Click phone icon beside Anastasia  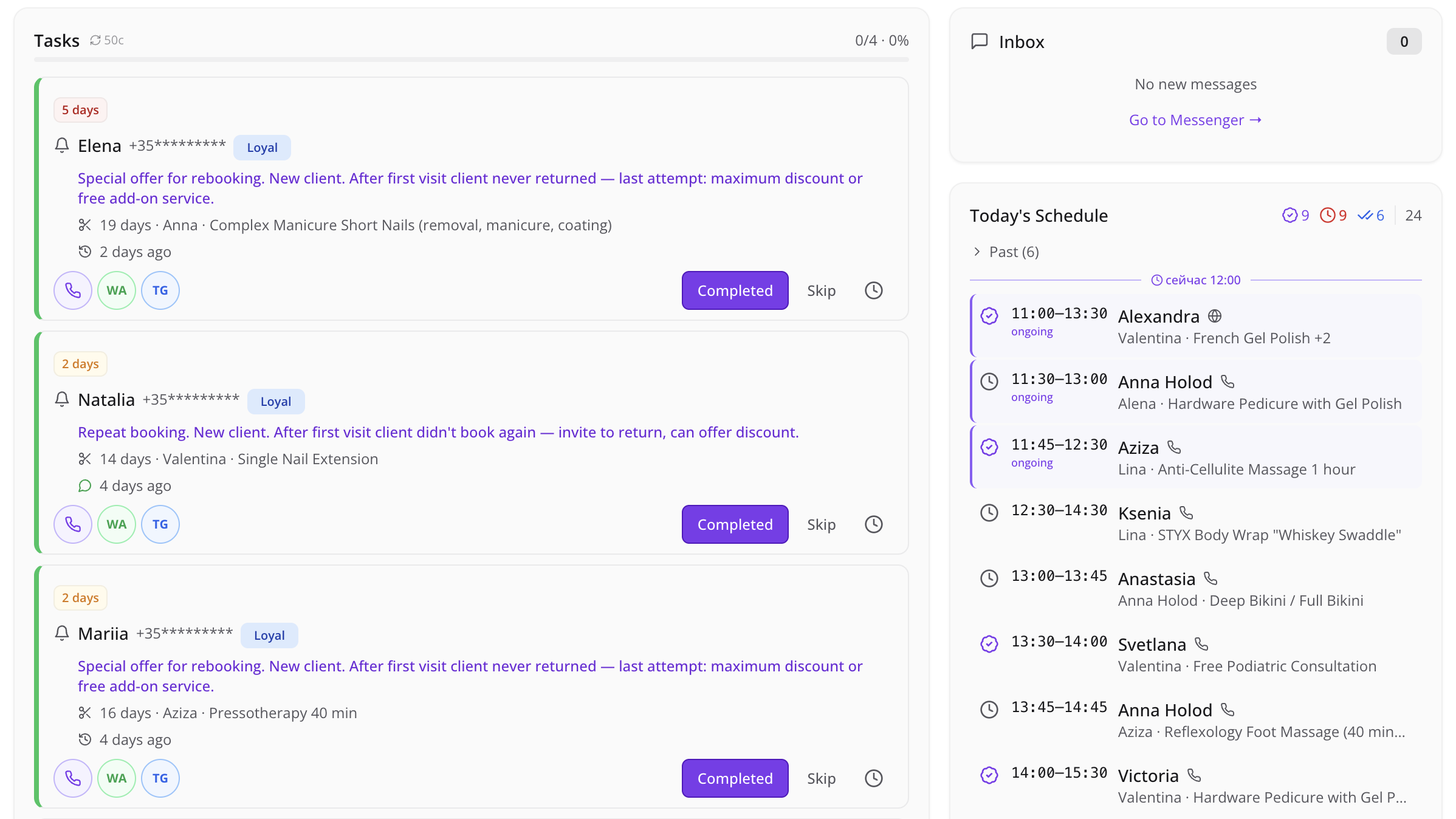click(x=1210, y=578)
